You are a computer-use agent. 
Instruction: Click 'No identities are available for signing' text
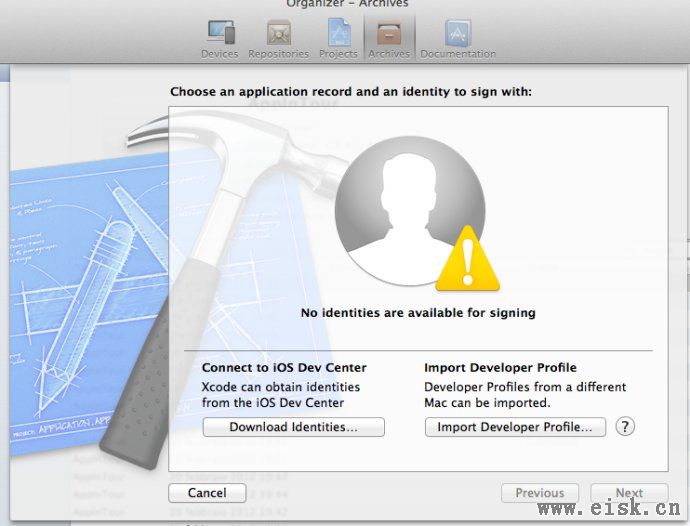click(x=418, y=313)
